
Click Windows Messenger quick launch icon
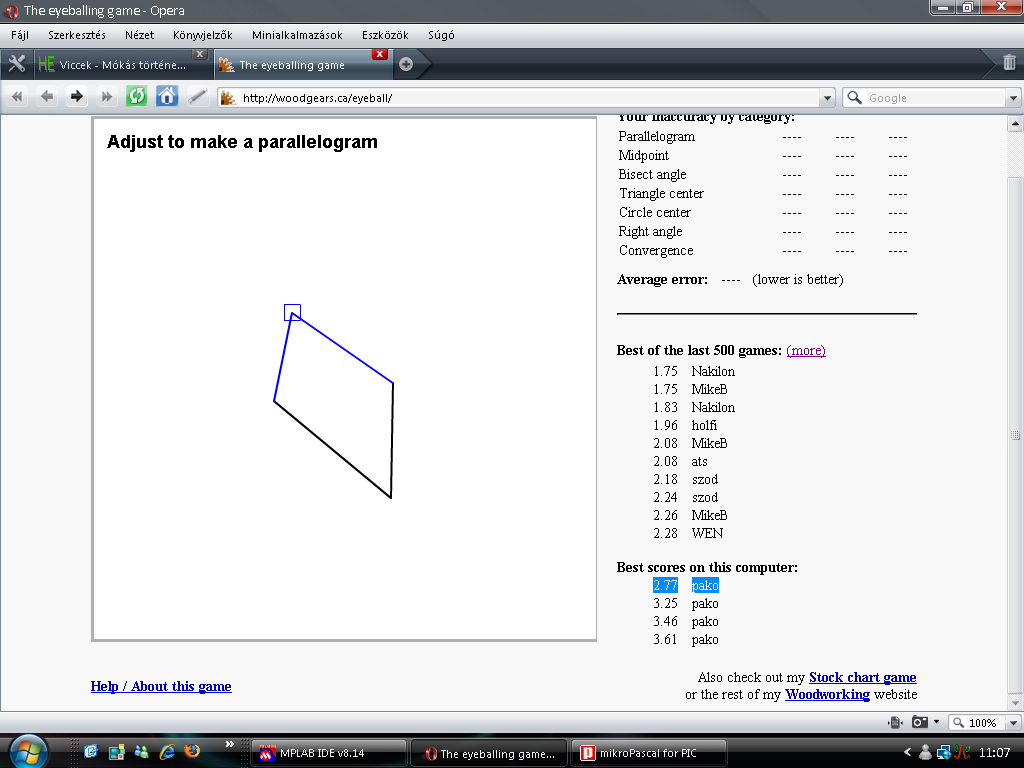coord(141,752)
